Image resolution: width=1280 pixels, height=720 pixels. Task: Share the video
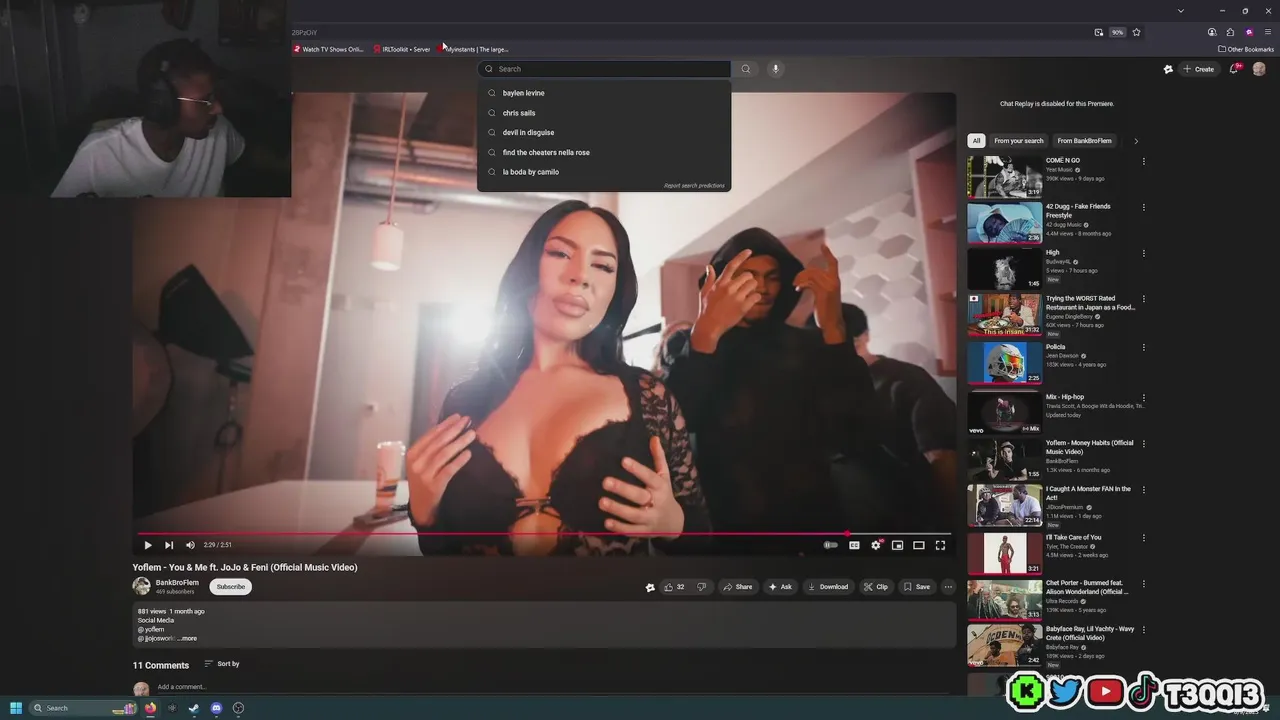[x=738, y=587]
